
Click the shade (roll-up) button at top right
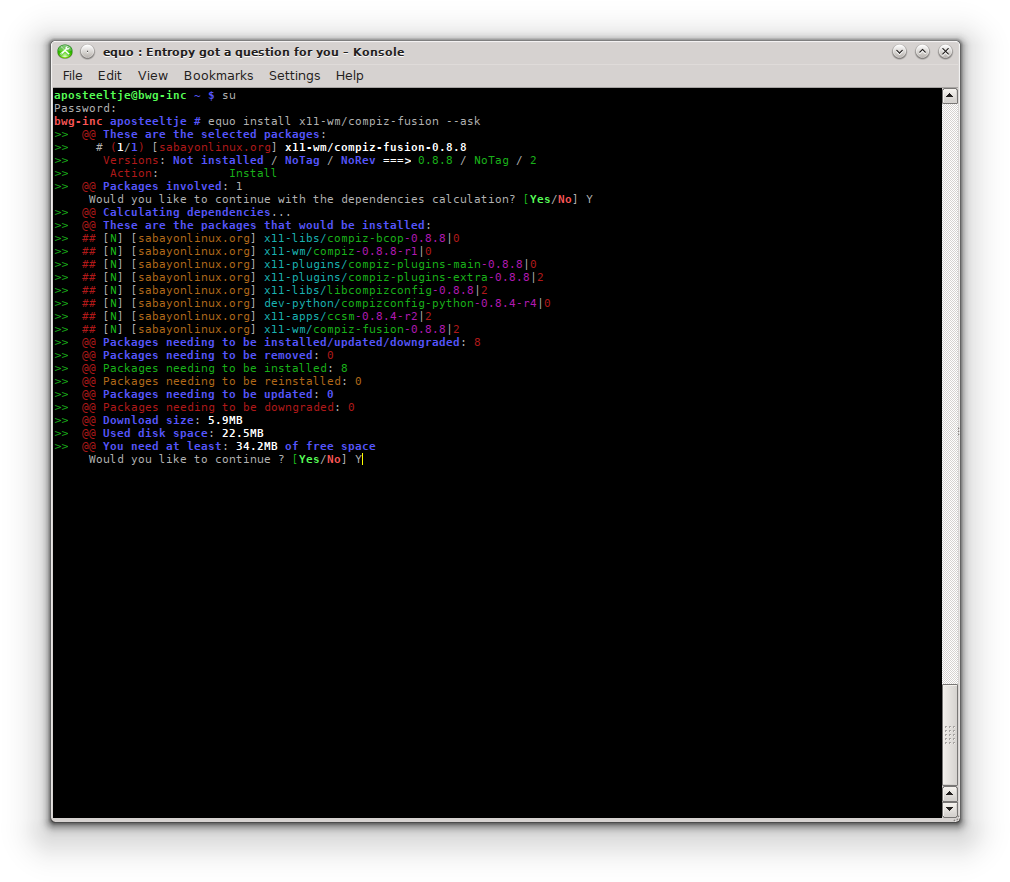[x=922, y=51]
